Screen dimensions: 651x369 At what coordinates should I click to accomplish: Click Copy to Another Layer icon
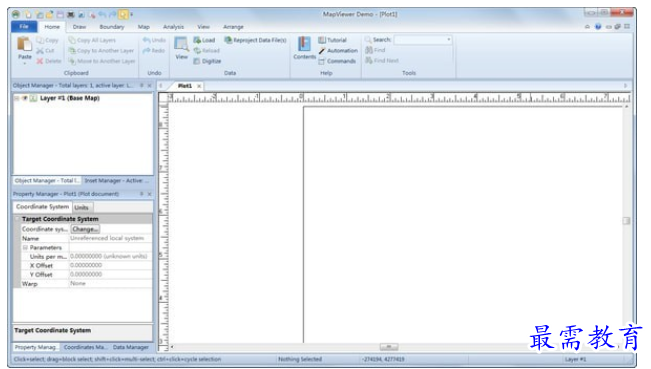coord(72,51)
